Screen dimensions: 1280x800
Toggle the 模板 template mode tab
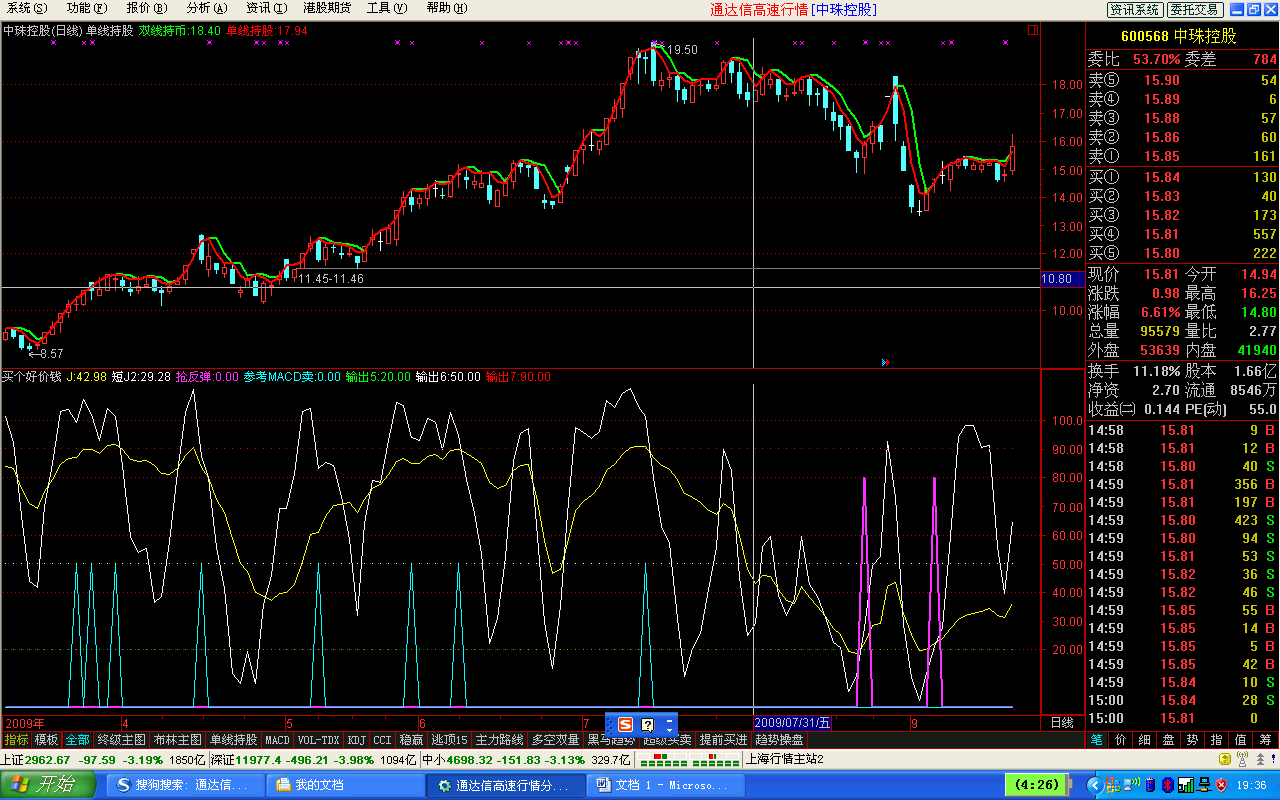tap(46, 740)
